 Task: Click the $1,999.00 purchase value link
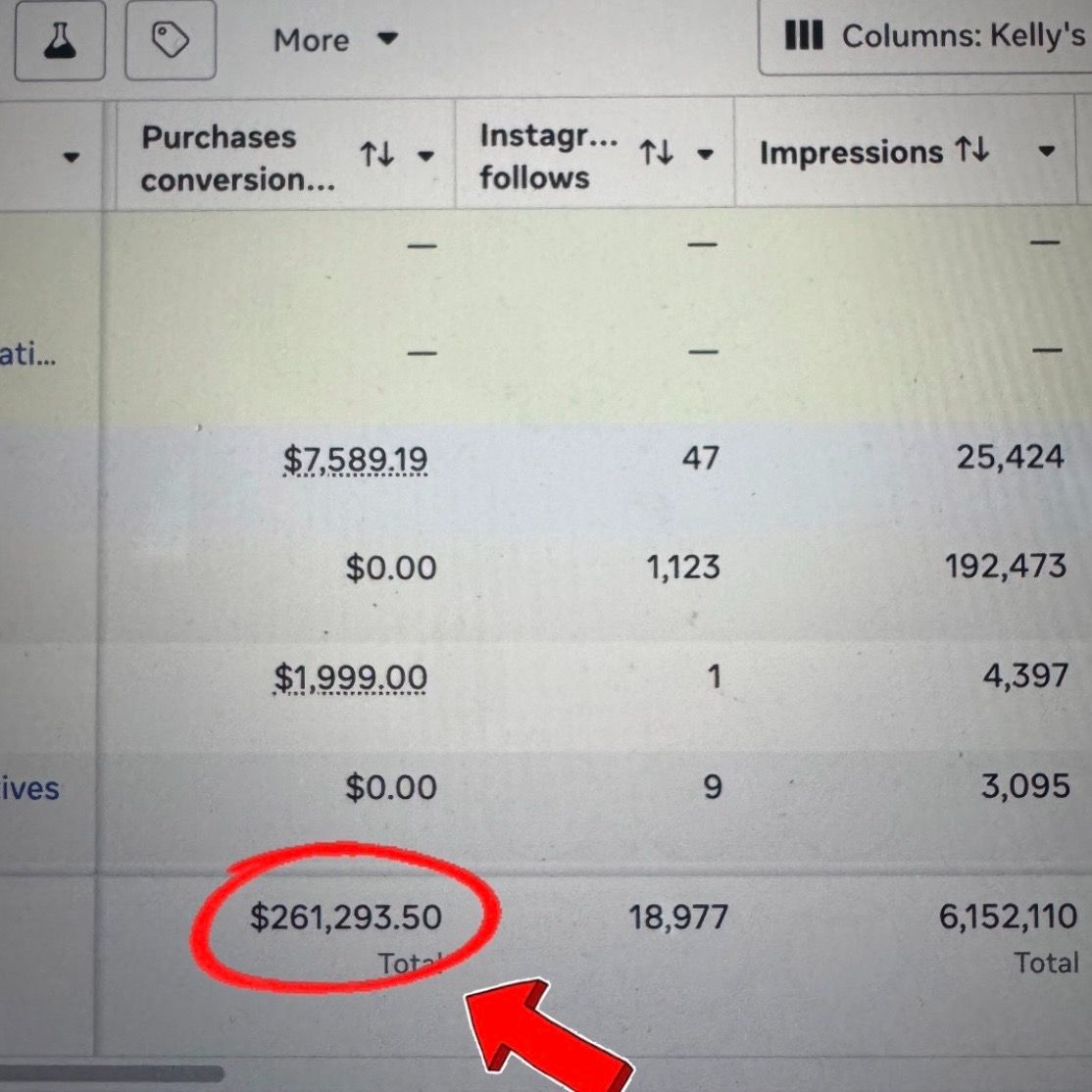pos(350,678)
